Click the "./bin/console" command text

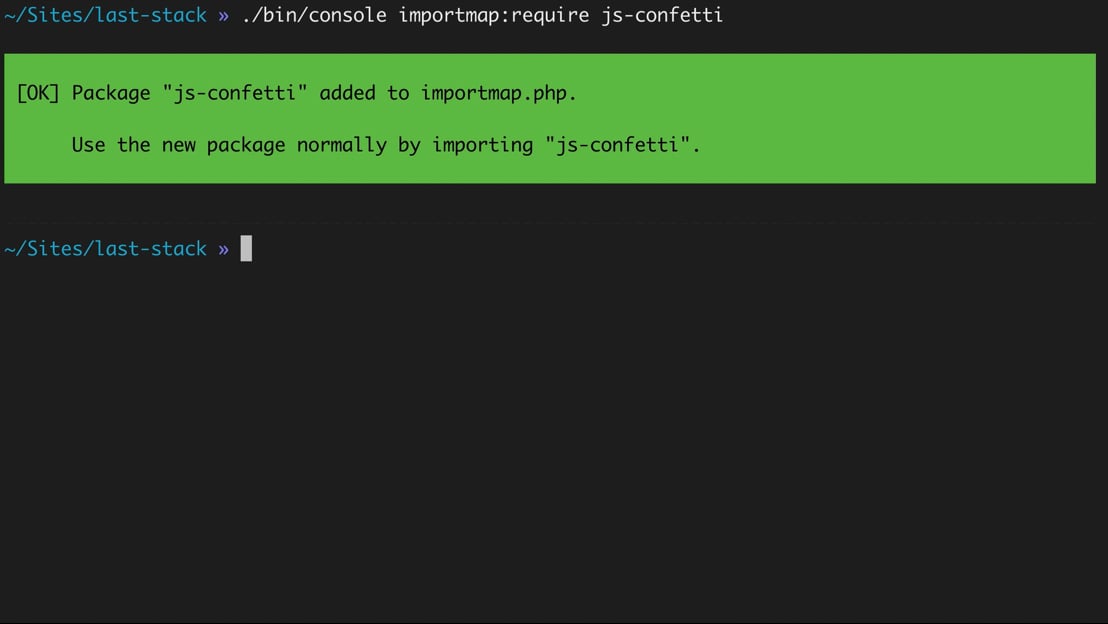coord(314,15)
